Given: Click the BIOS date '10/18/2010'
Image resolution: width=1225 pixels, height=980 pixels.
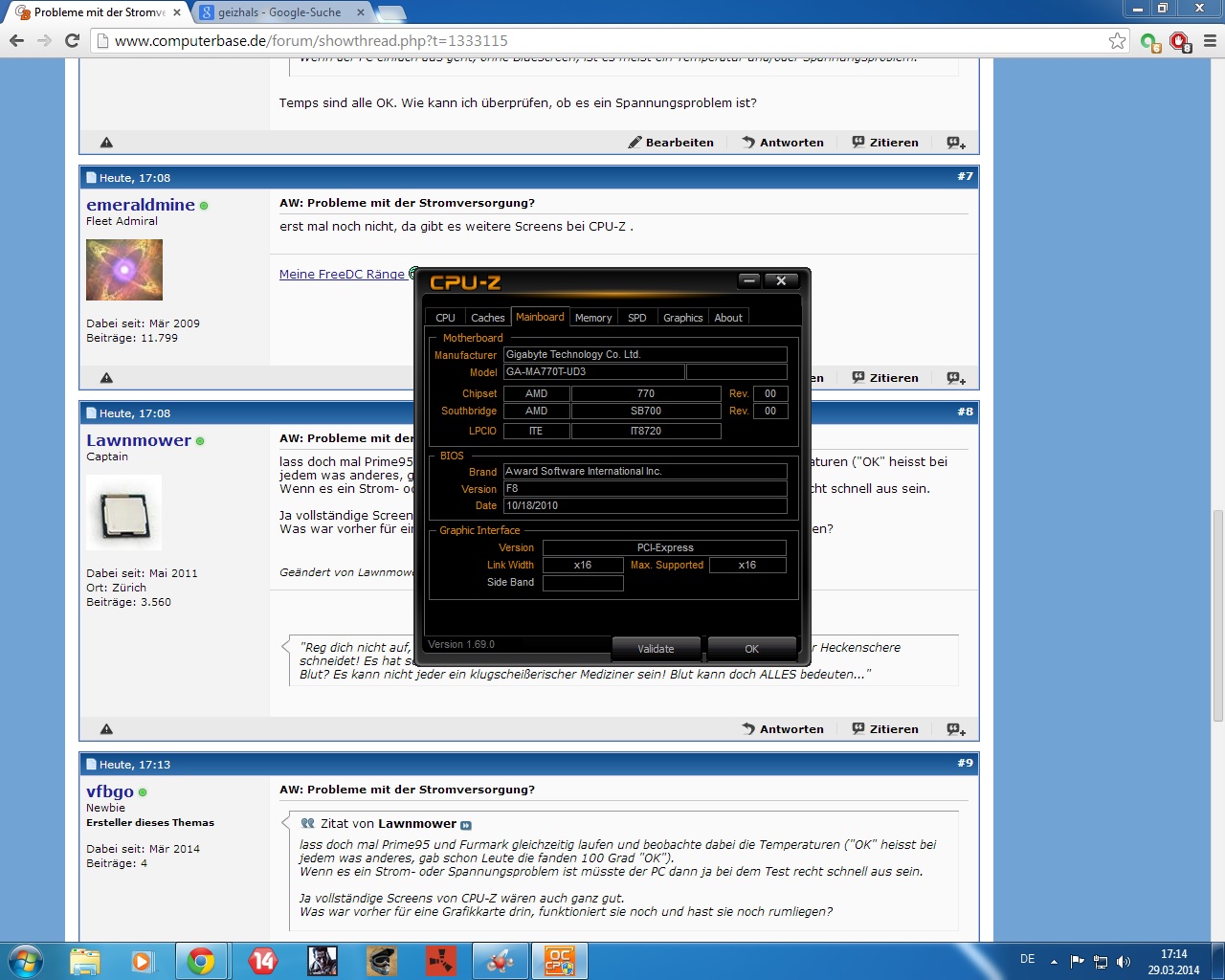Looking at the screenshot, I should pyautogui.click(x=645, y=505).
